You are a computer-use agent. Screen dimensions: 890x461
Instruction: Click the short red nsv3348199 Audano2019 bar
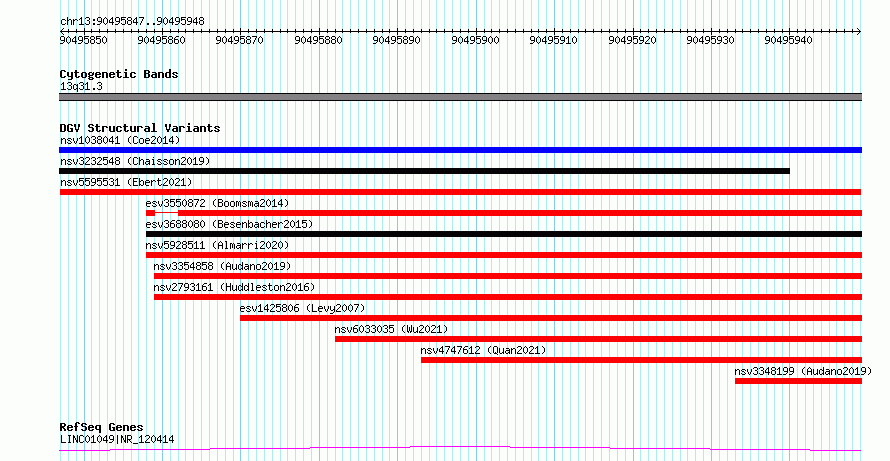pos(799,381)
